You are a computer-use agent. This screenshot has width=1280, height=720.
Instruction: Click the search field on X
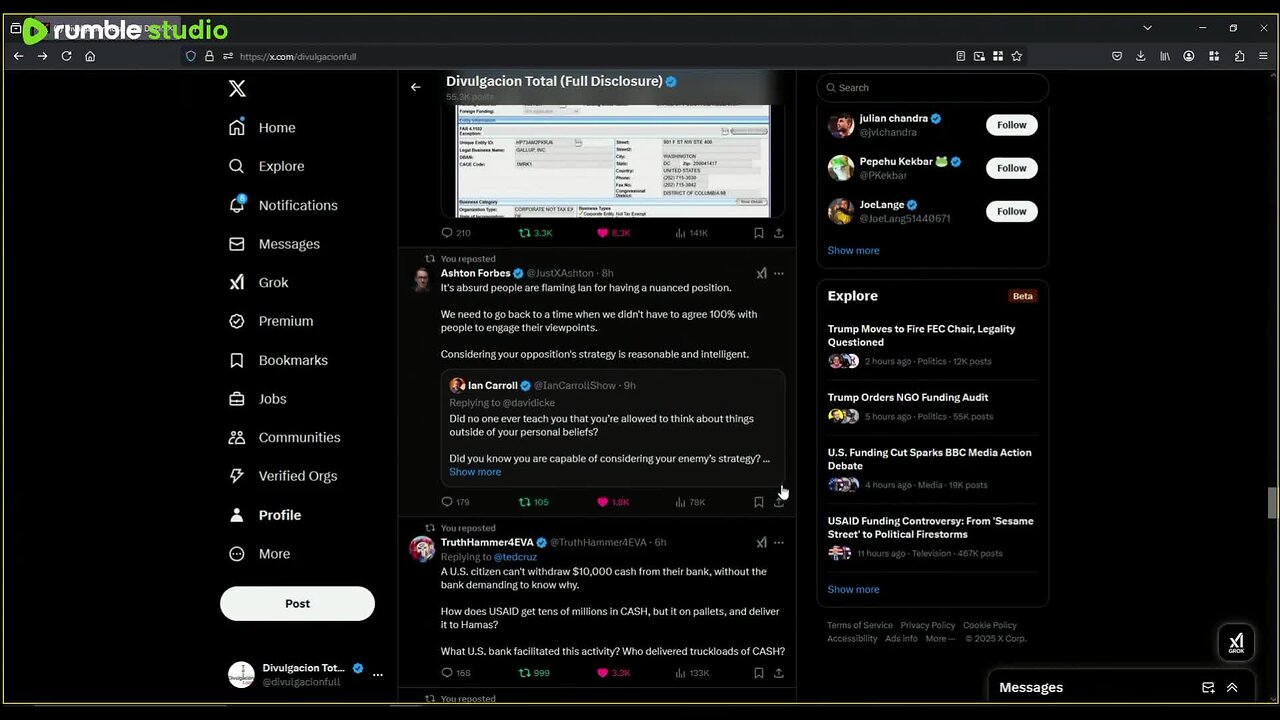(x=932, y=88)
